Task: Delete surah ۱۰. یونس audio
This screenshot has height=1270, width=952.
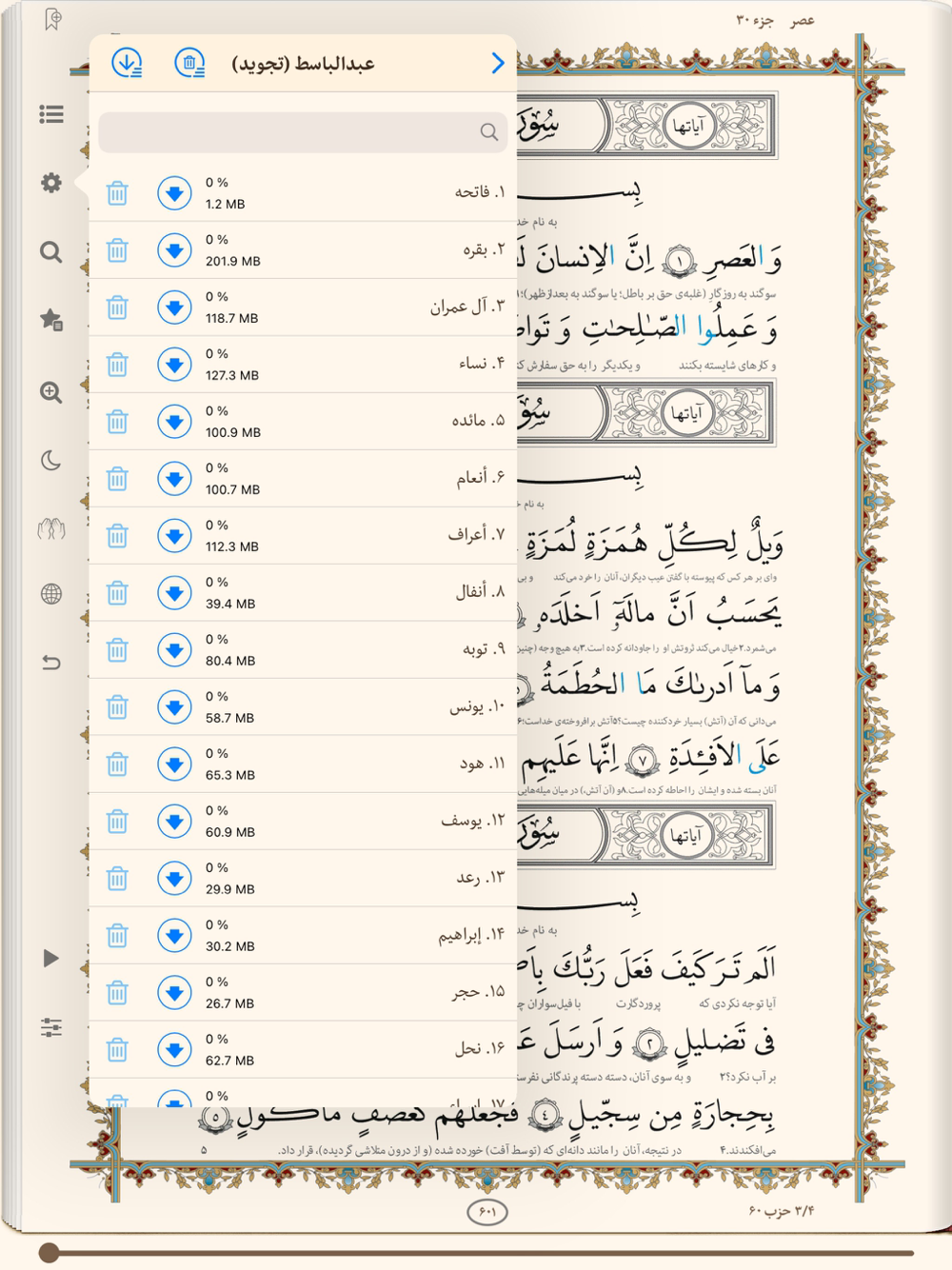Action: click(x=117, y=707)
